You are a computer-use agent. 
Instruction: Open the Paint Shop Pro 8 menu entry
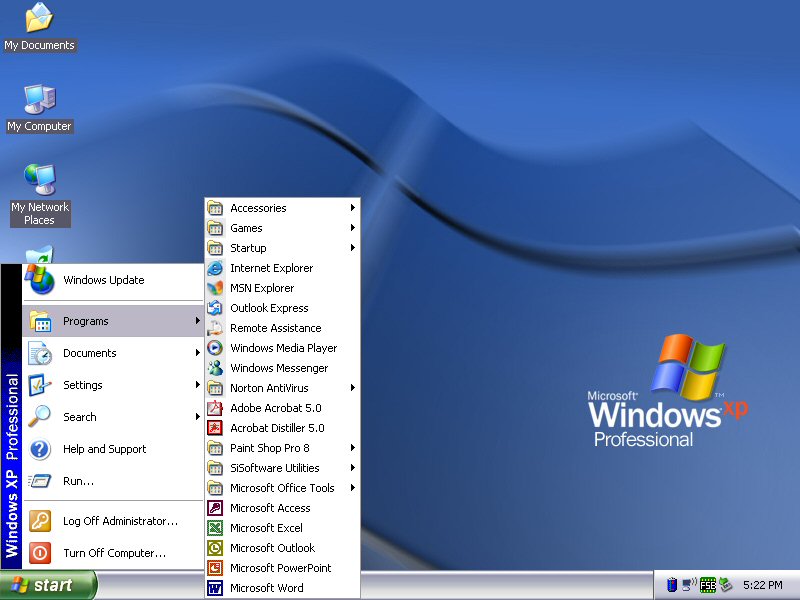click(282, 448)
